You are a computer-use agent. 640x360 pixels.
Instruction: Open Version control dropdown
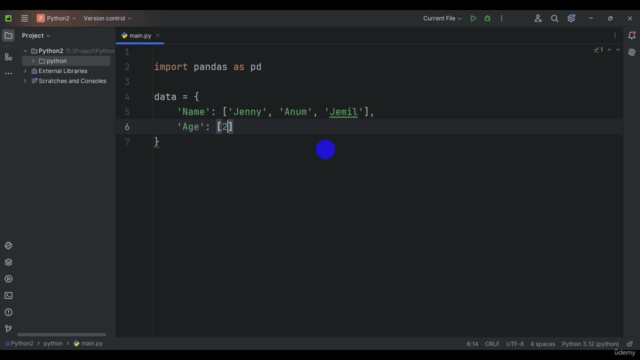pos(107,18)
